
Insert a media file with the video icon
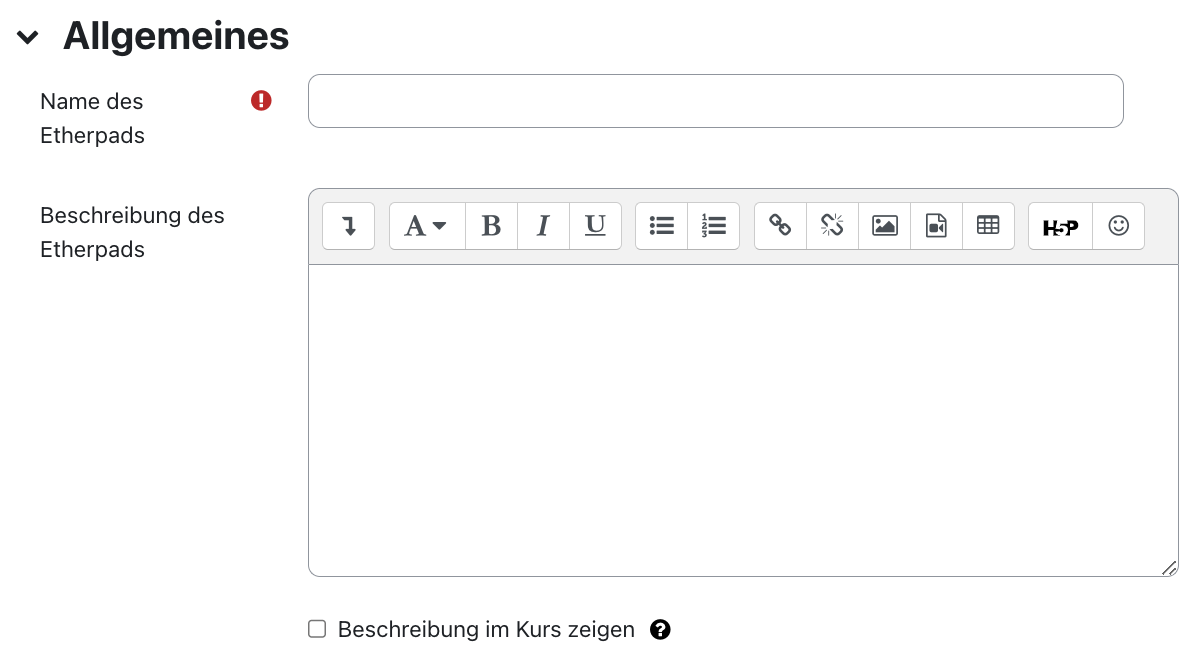(x=936, y=226)
